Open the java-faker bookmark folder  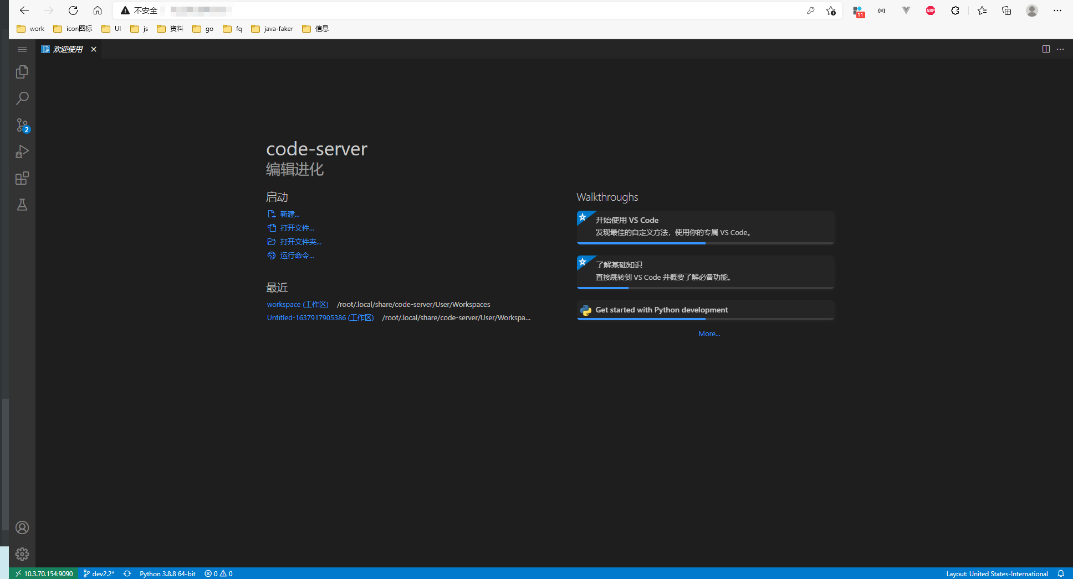click(272, 29)
